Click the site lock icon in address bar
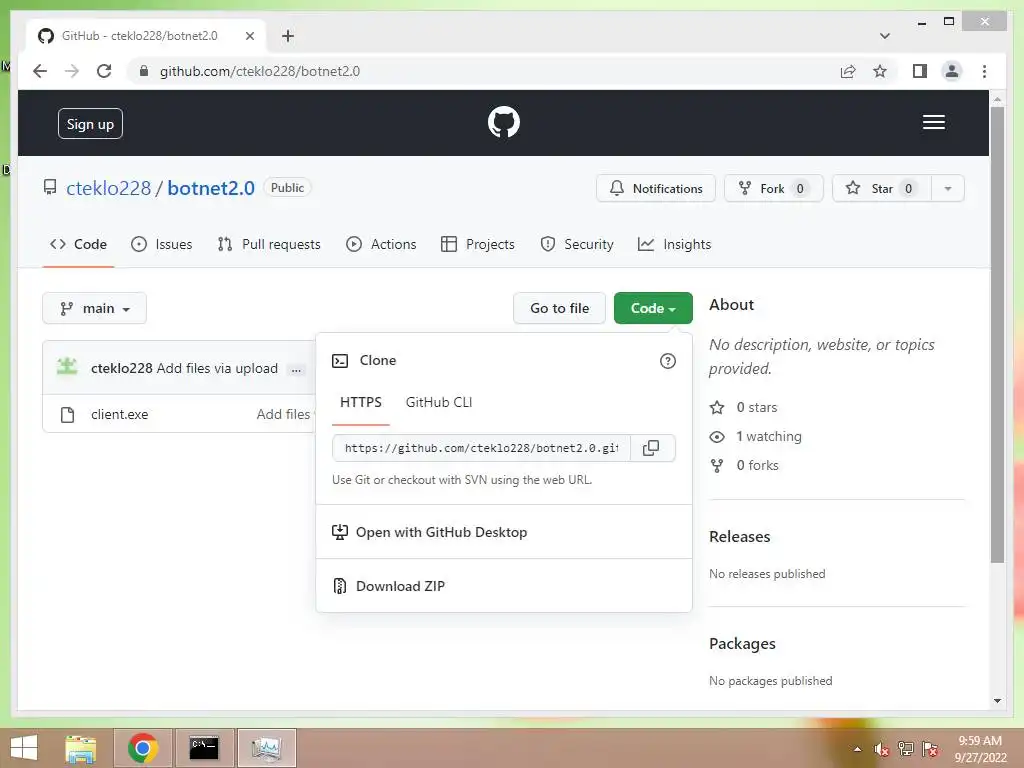Screen dimensions: 1024x768 tap(144, 71)
